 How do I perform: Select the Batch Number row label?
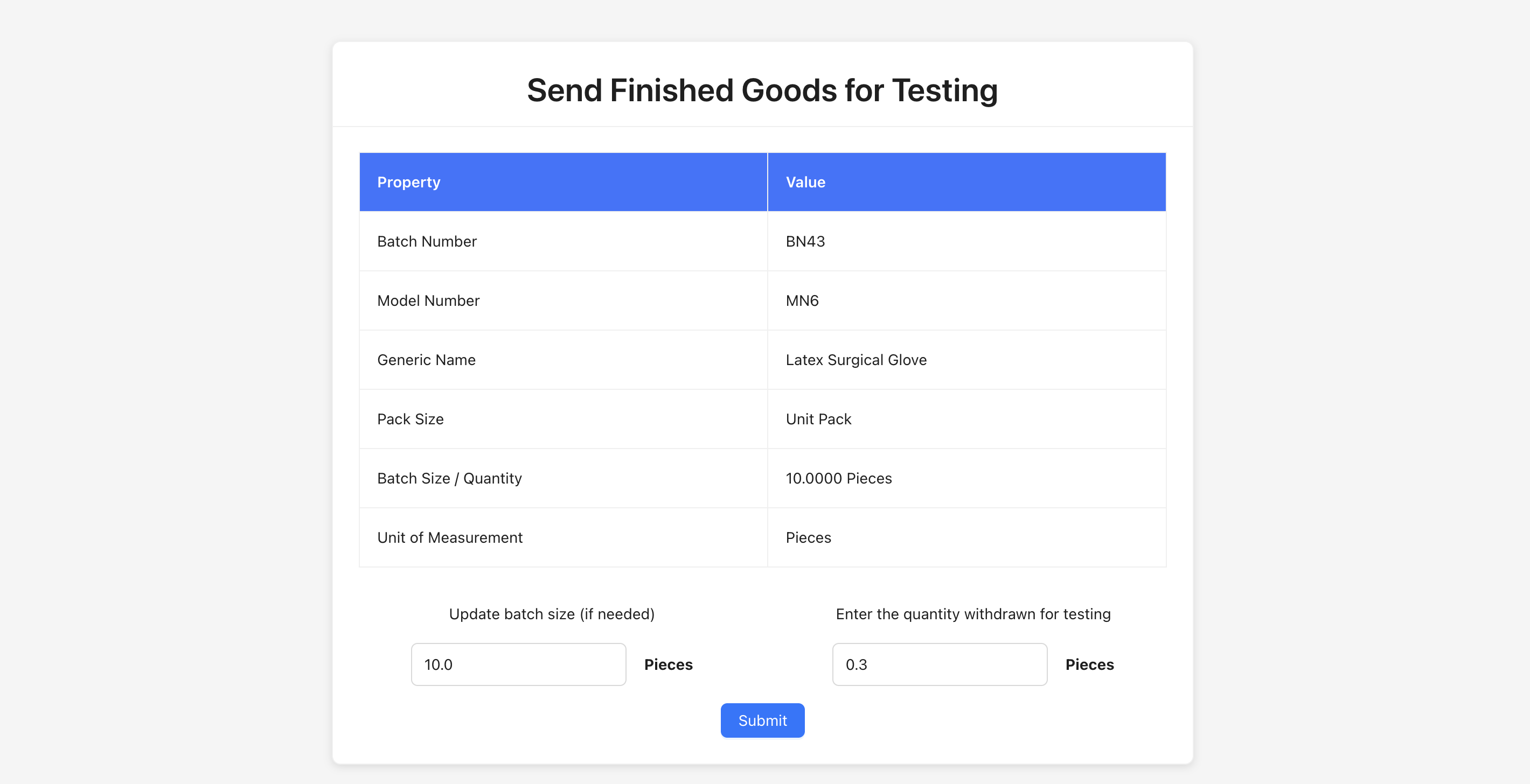(x=427, y=241)
